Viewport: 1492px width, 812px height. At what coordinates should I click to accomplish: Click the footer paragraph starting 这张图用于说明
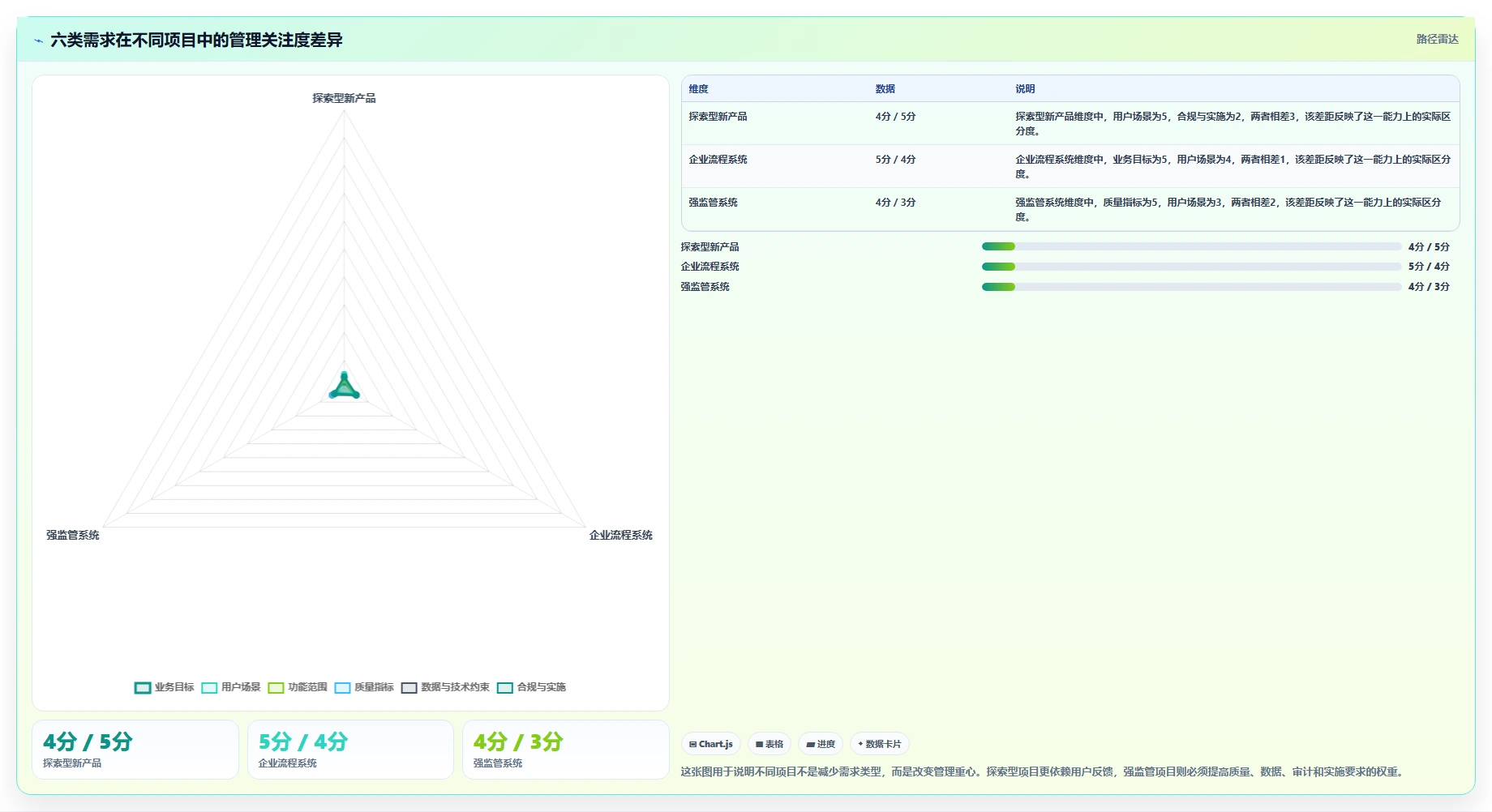[x=1041, y=771]
